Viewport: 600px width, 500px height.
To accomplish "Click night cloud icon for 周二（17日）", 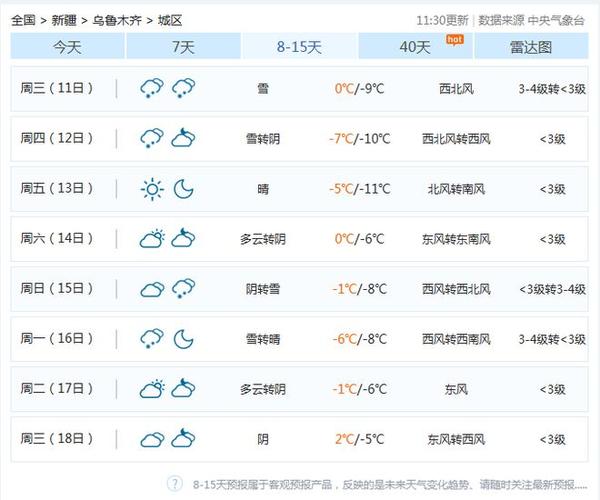I will (x=183, y=389).
